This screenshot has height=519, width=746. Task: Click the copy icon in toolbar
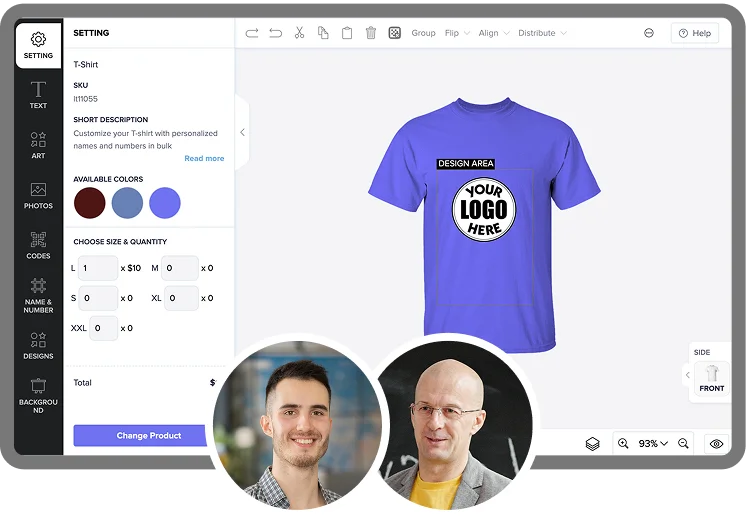tap(323, 33)
